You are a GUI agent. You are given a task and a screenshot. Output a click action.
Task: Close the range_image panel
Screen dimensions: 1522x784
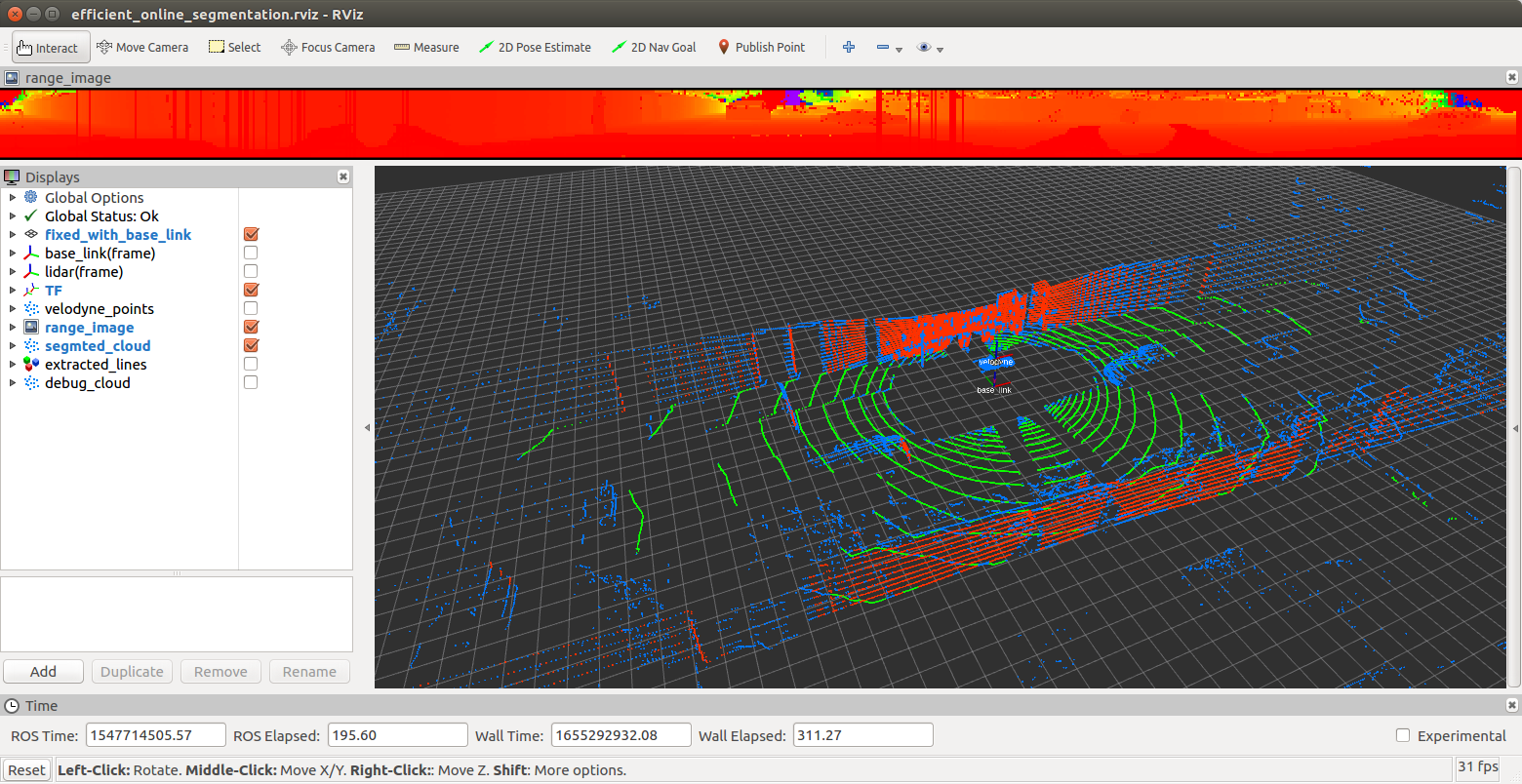pyautogui.click(x=1512, y=77)
